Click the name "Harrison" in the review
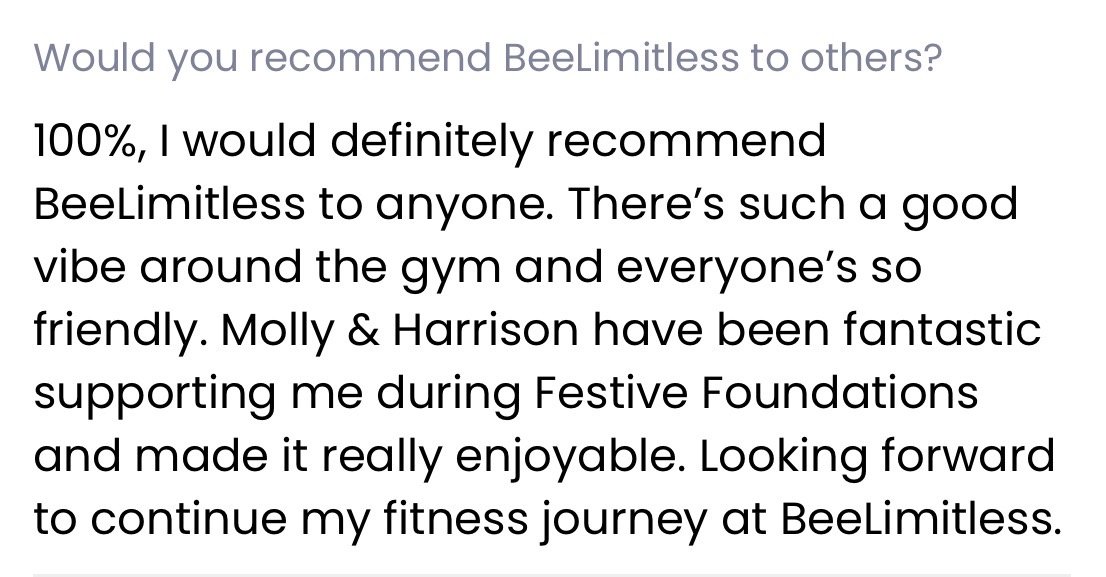Screen dimensions: 1106x577 point(485,330)
